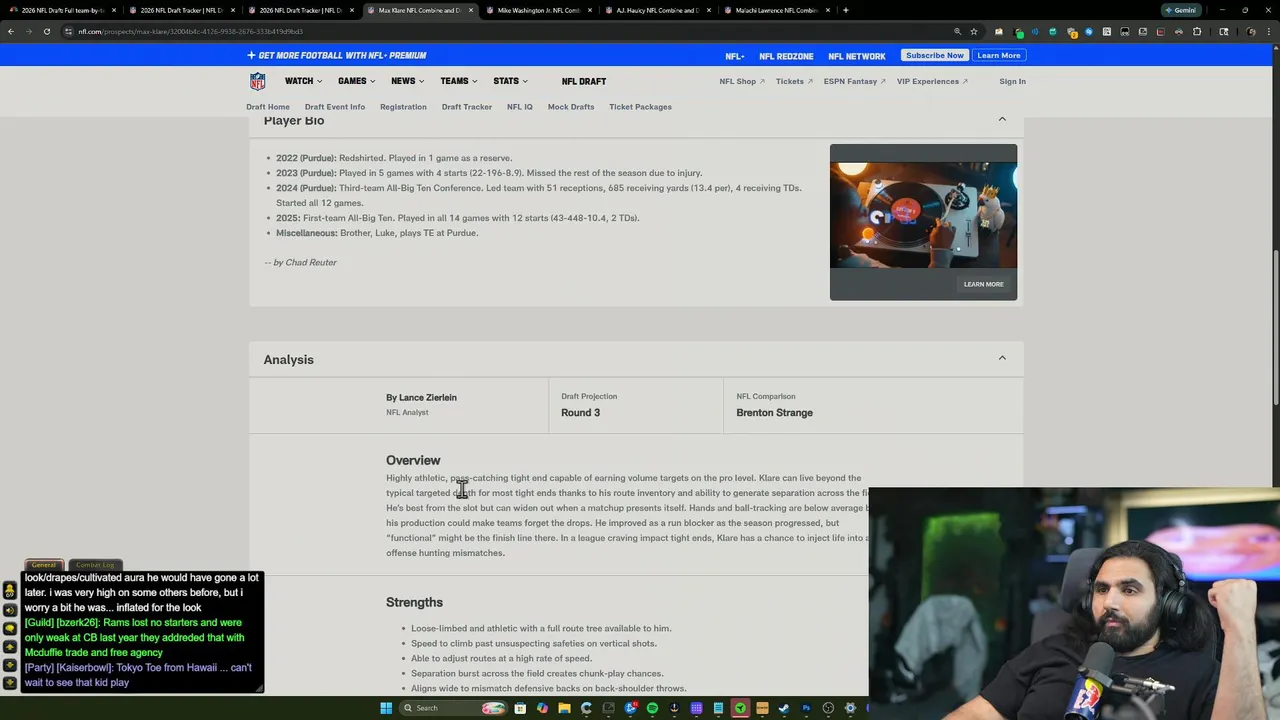Screen dimensions: 1280x720
Task: Open the STATS dropdown menu
Action: [x=510, y=81]
